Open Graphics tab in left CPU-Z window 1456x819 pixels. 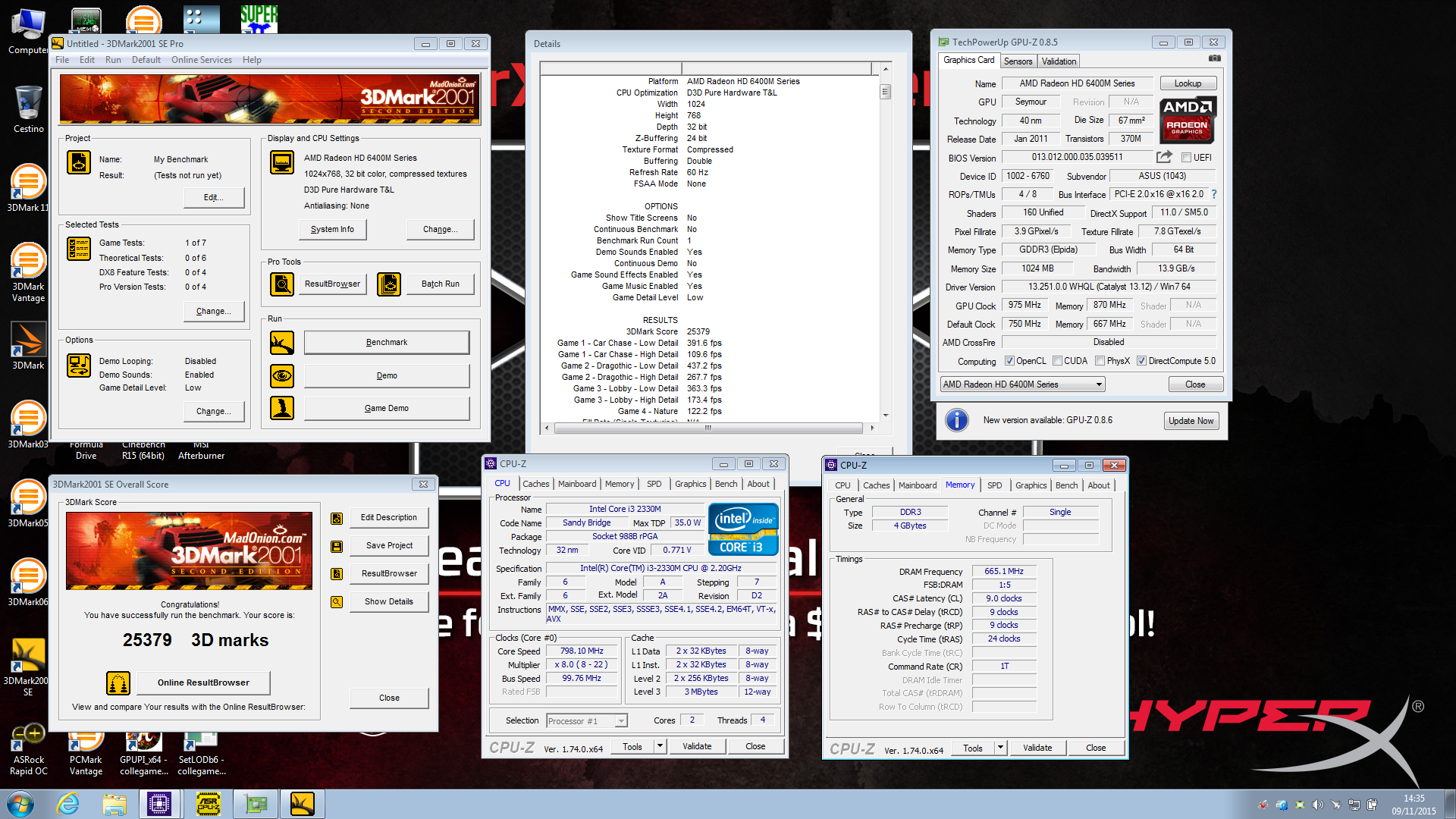coord(690,484)
